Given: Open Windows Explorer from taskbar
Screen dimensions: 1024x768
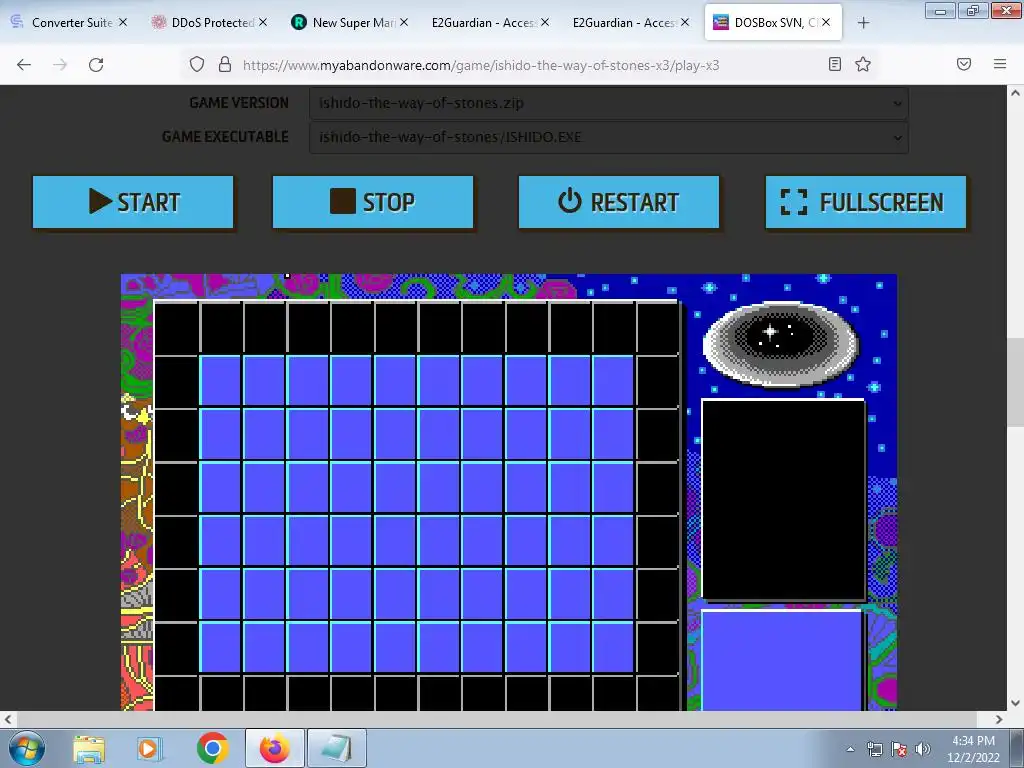Looking at the screenshot, I should coord(89,748).
